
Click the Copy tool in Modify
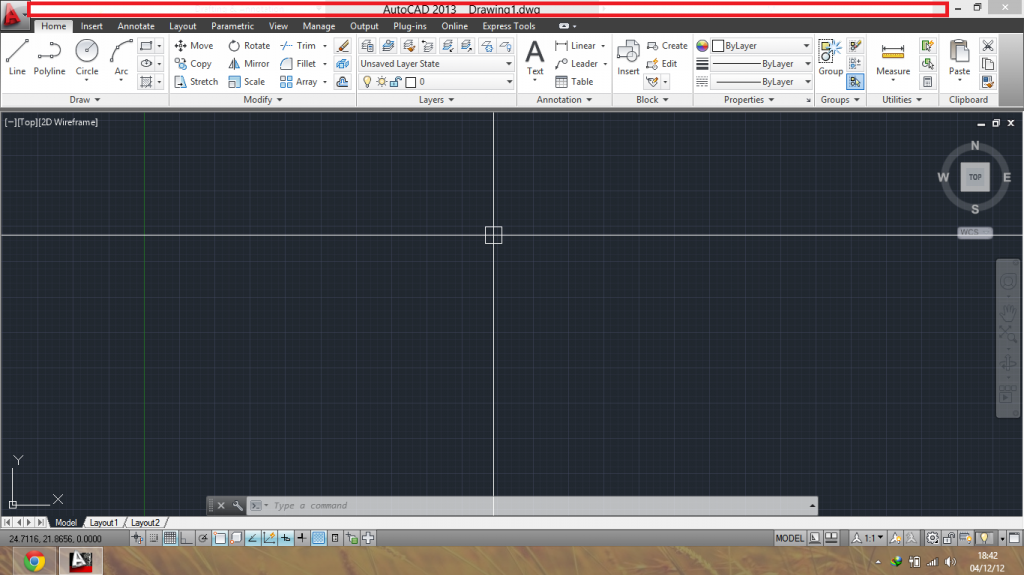[193, 63]
